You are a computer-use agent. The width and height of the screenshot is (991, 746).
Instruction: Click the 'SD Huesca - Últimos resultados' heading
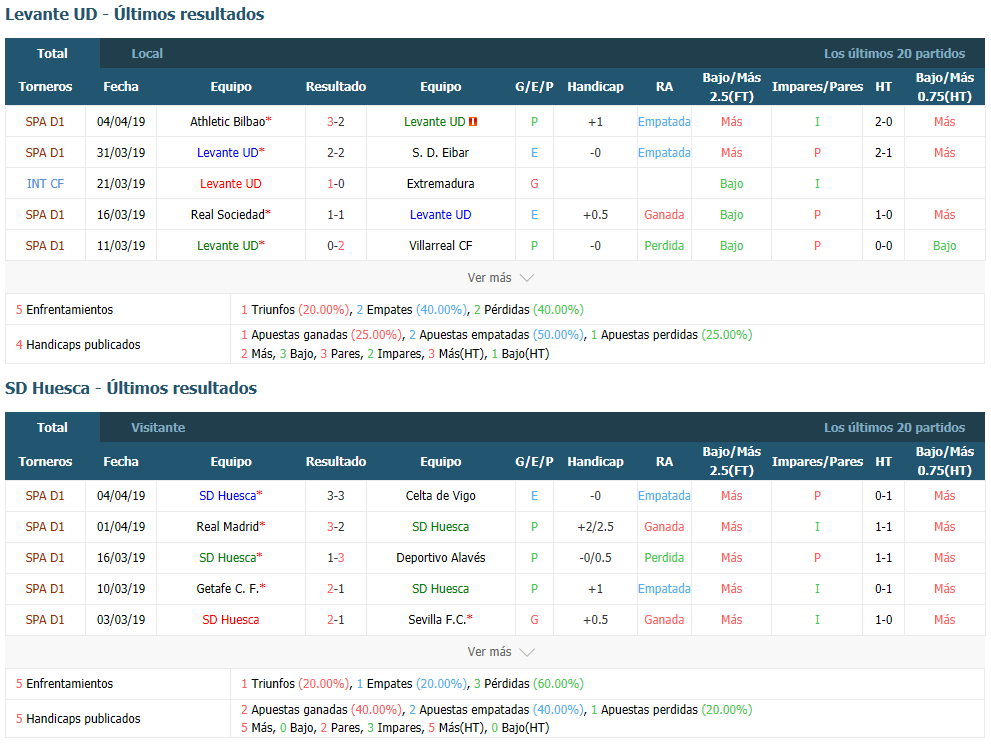[x=131, y=388]
